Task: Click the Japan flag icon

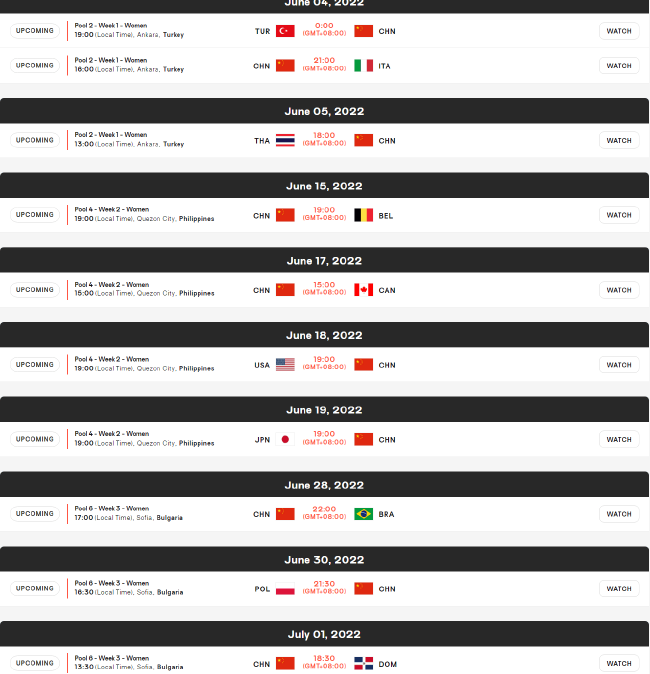Action: click(x=285, y=439)
